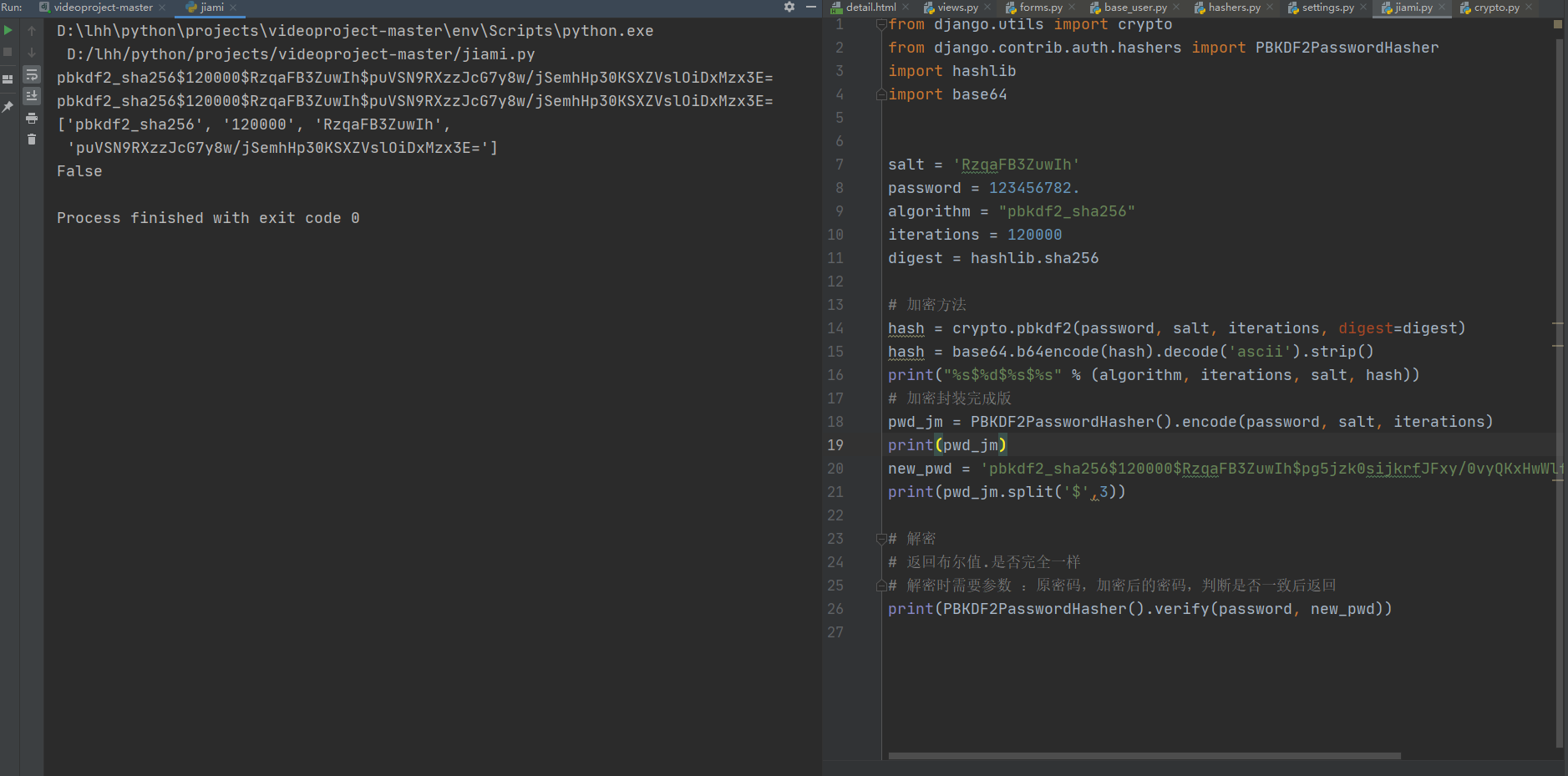
Task: Open Run panel settings gear
Action: pyautogui.click(x=789, y=7)
